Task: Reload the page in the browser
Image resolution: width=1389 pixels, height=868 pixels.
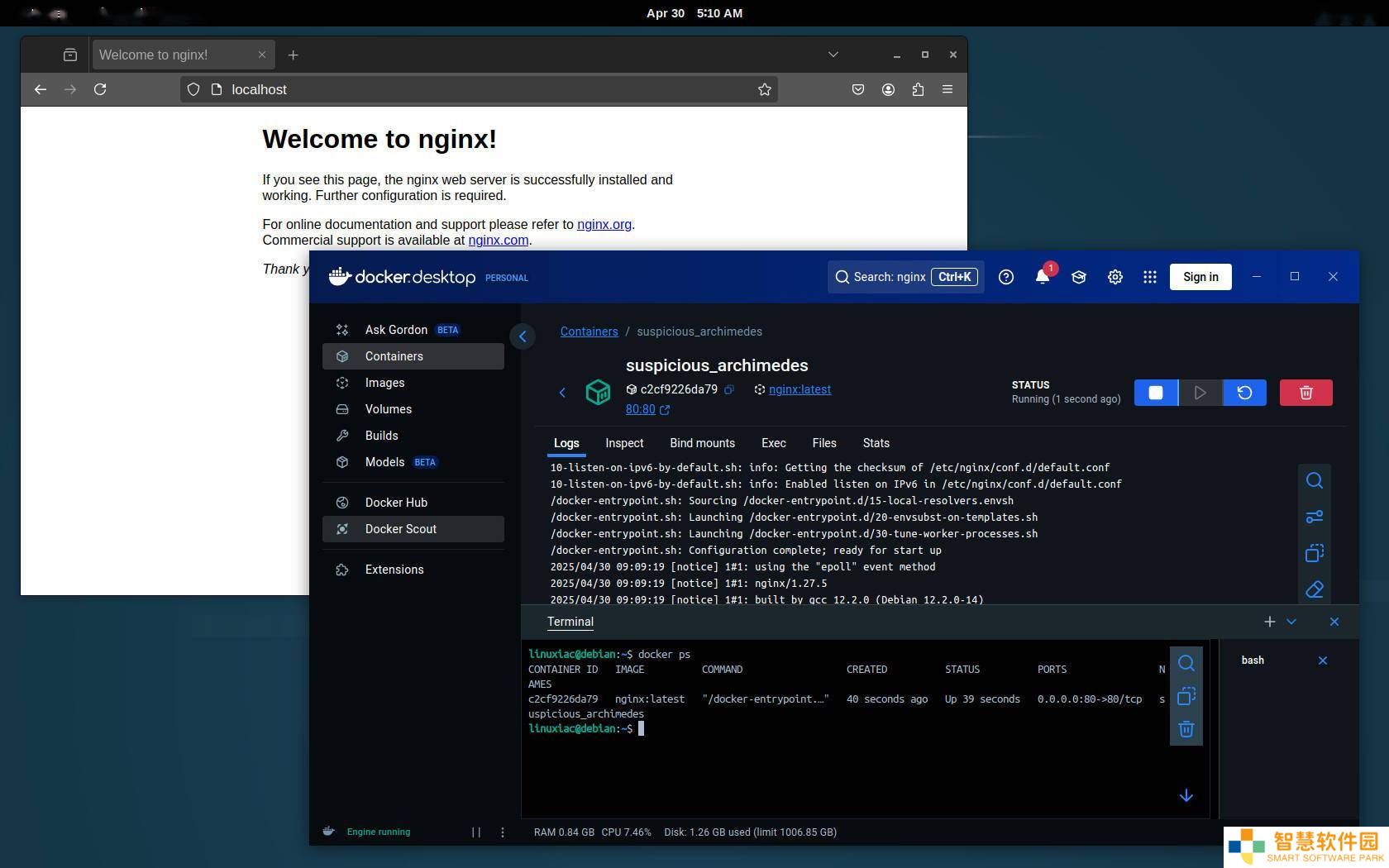Action: point(100,89)
